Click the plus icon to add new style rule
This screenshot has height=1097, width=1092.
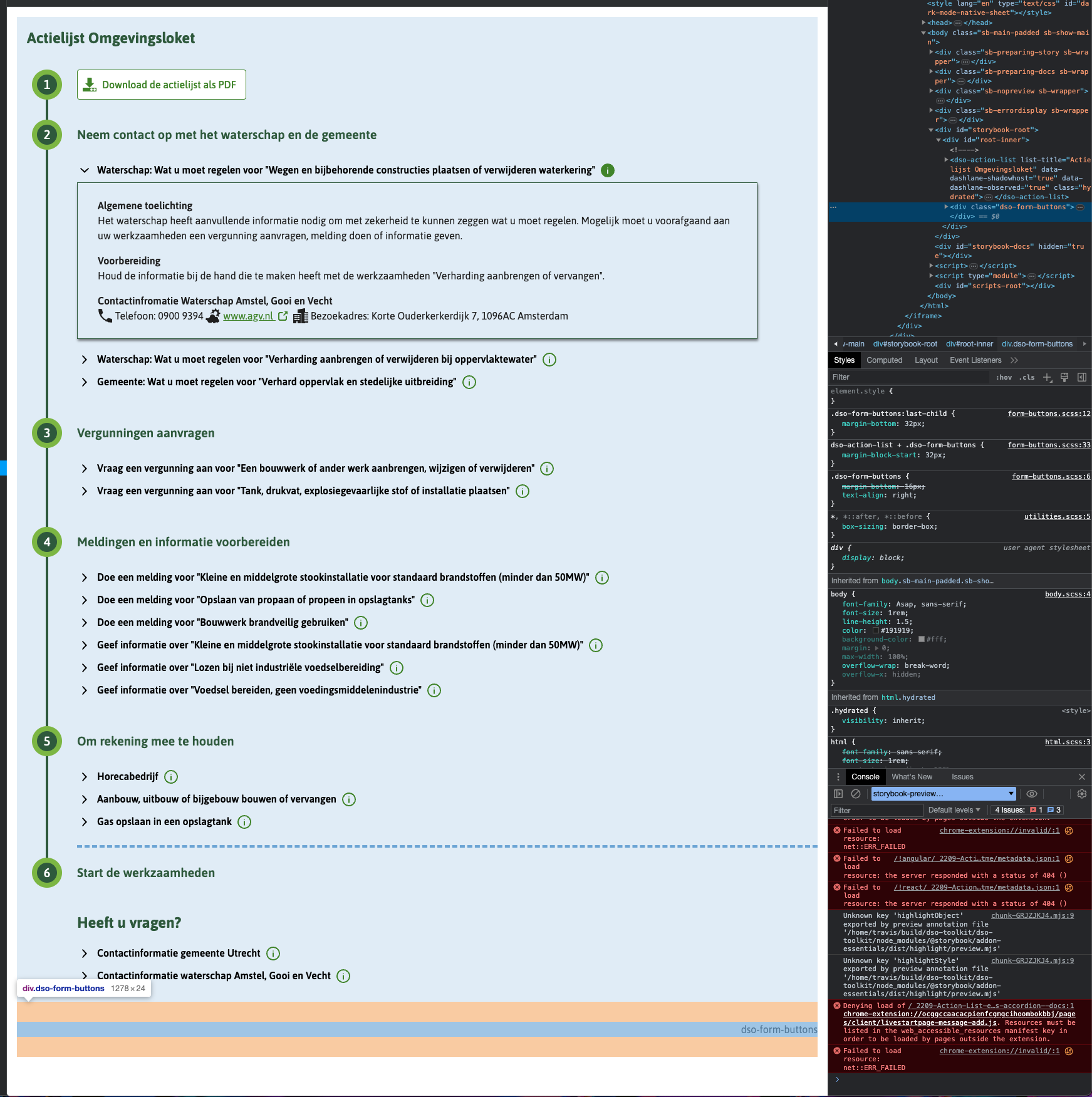[x=1048, y=377]
